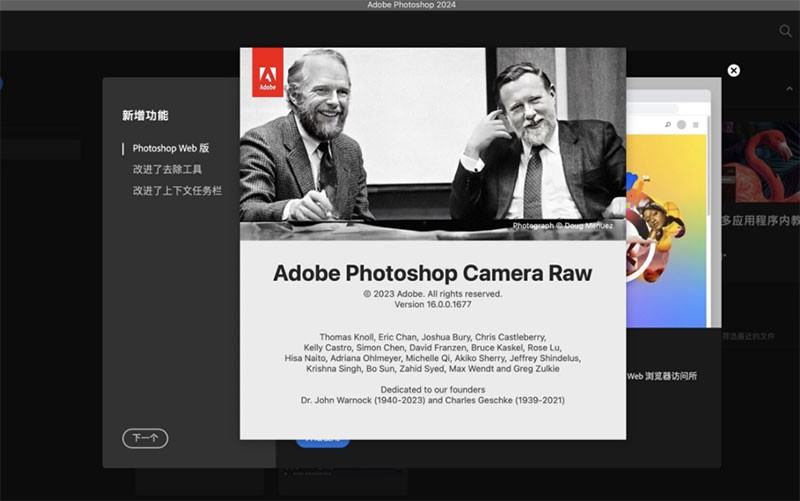
Task: Select the Photoshop Web 版 item
Action: click(170, 148)
